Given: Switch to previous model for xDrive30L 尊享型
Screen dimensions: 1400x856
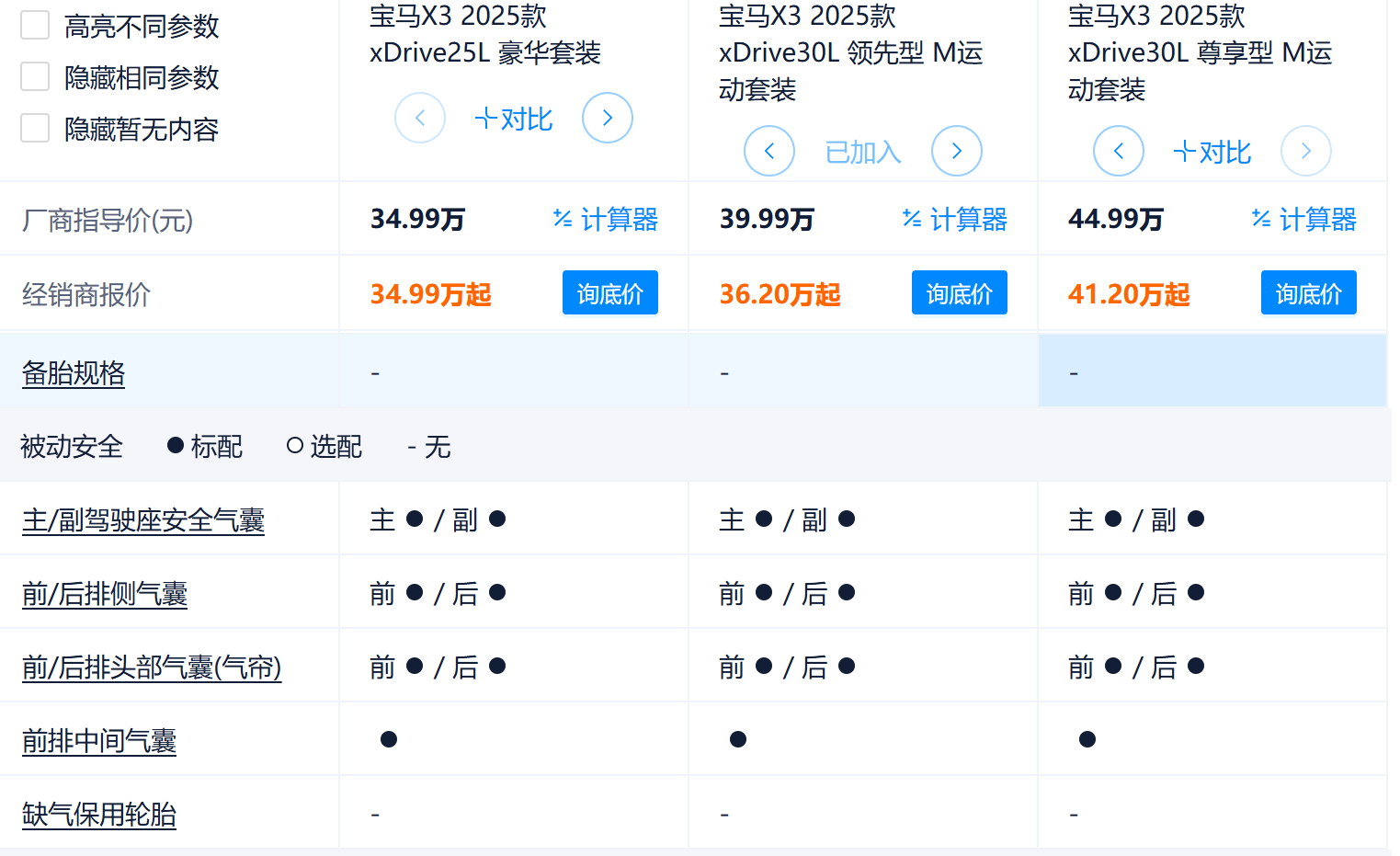Looking at the screenshot, I should point(1119,151).
